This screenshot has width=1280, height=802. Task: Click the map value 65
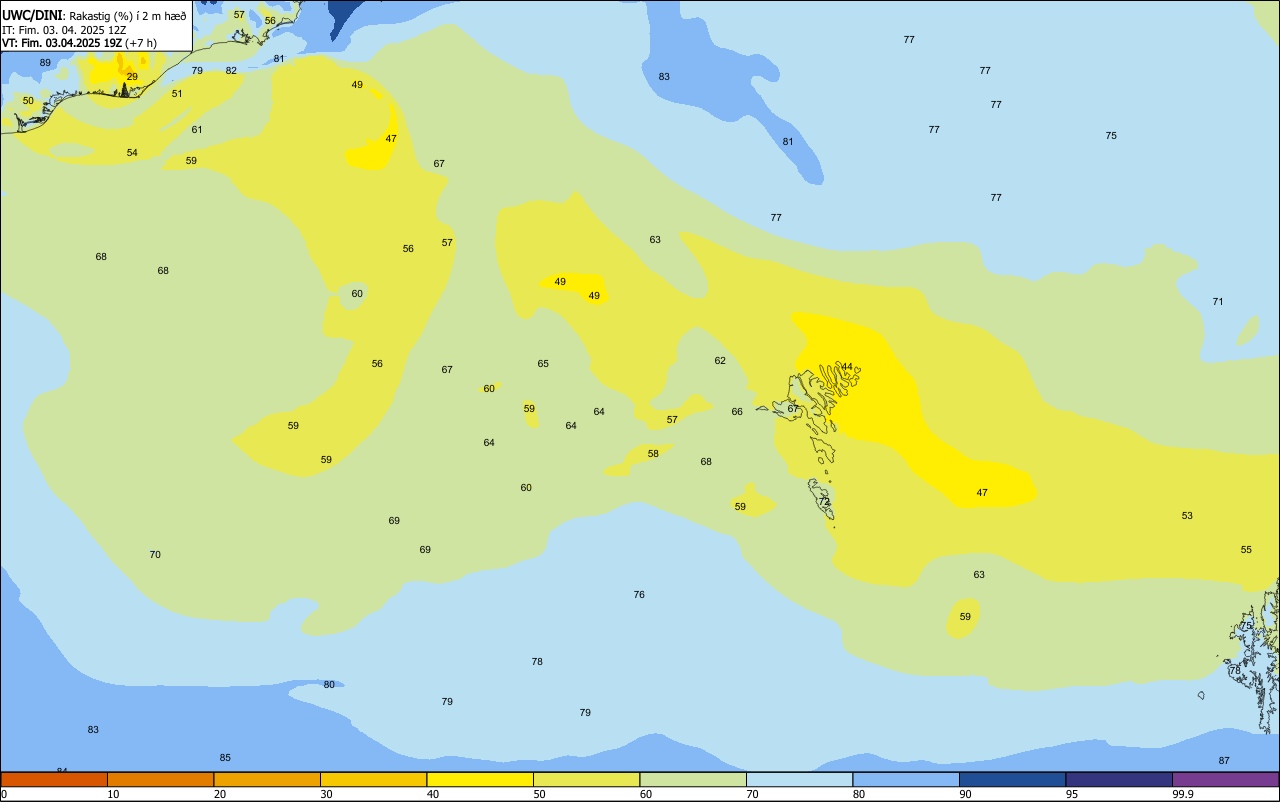tap(543, 364)
